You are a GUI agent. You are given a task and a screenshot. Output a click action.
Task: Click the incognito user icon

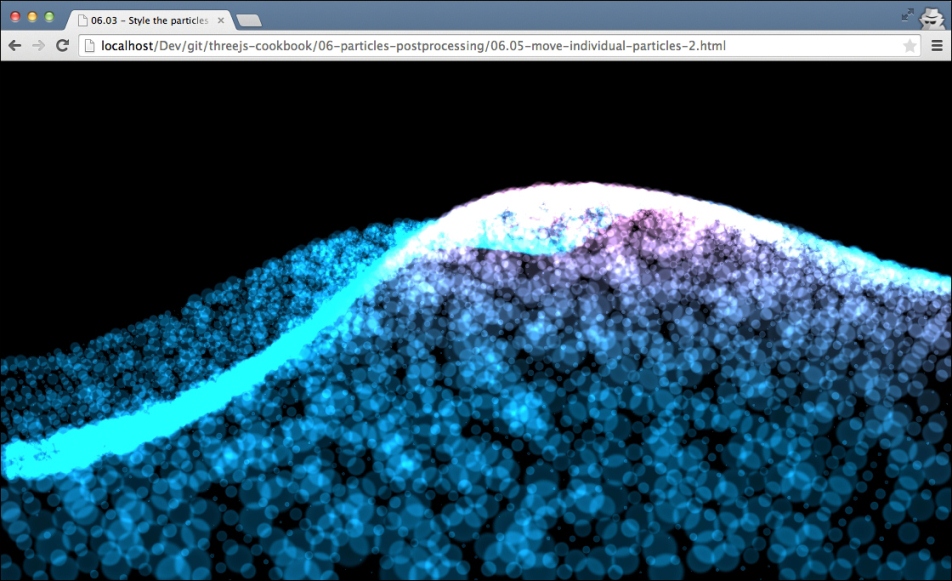click(931, 17)
